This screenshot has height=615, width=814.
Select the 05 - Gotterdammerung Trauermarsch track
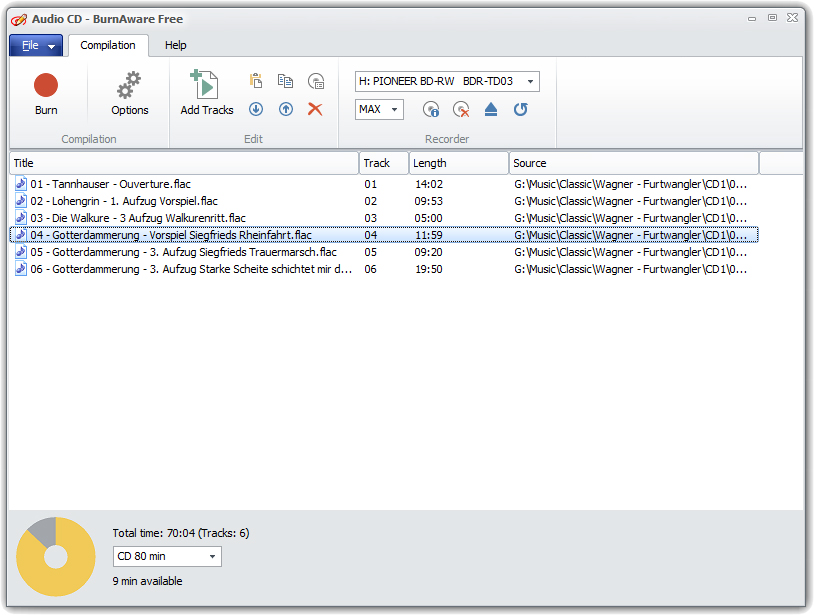point(183,252)
